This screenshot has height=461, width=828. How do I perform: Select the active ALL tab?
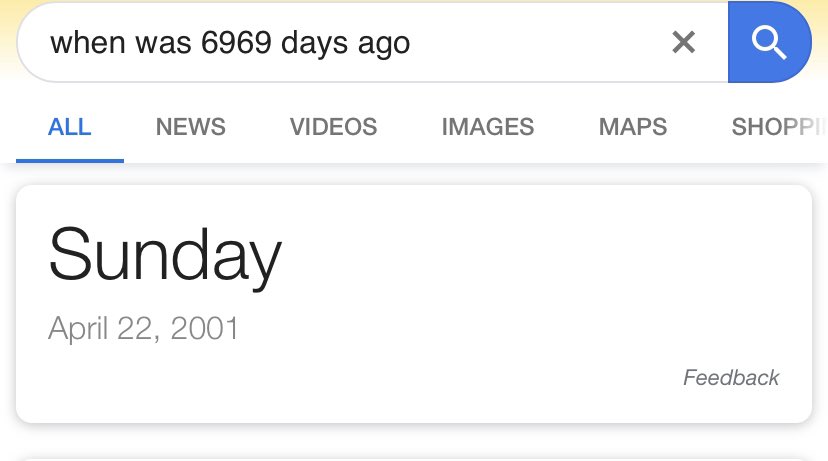(69, 127)
